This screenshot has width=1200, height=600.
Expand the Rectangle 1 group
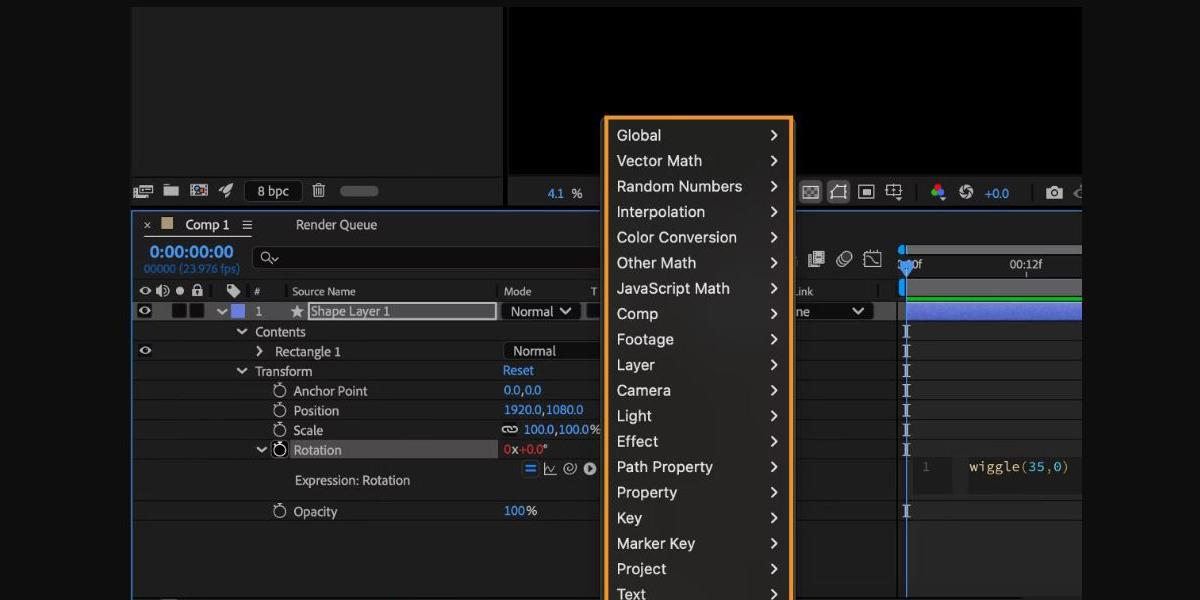[260, 352]
